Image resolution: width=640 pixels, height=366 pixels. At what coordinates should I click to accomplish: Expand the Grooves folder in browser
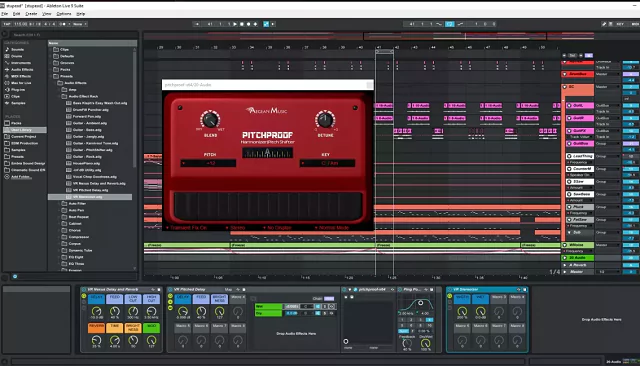[51, 63]
